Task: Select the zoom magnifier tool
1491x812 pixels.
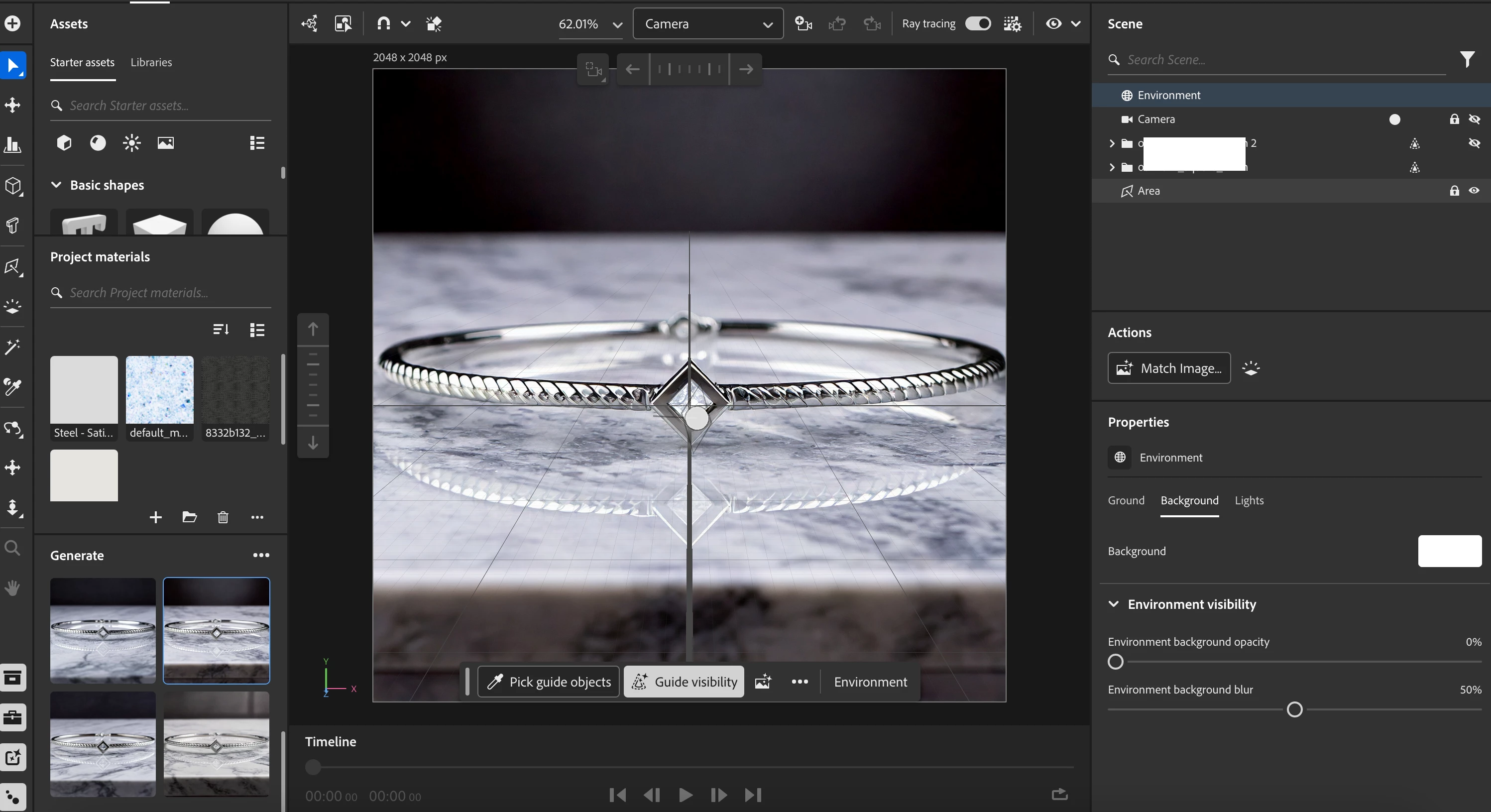Action: tap(12, 548)
